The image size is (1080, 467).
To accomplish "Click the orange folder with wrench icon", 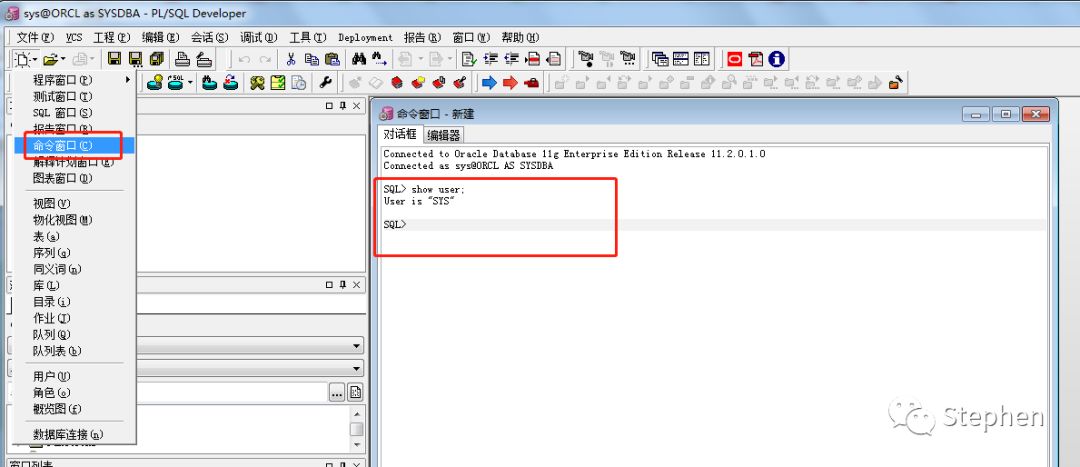I will tap(895, 83).
